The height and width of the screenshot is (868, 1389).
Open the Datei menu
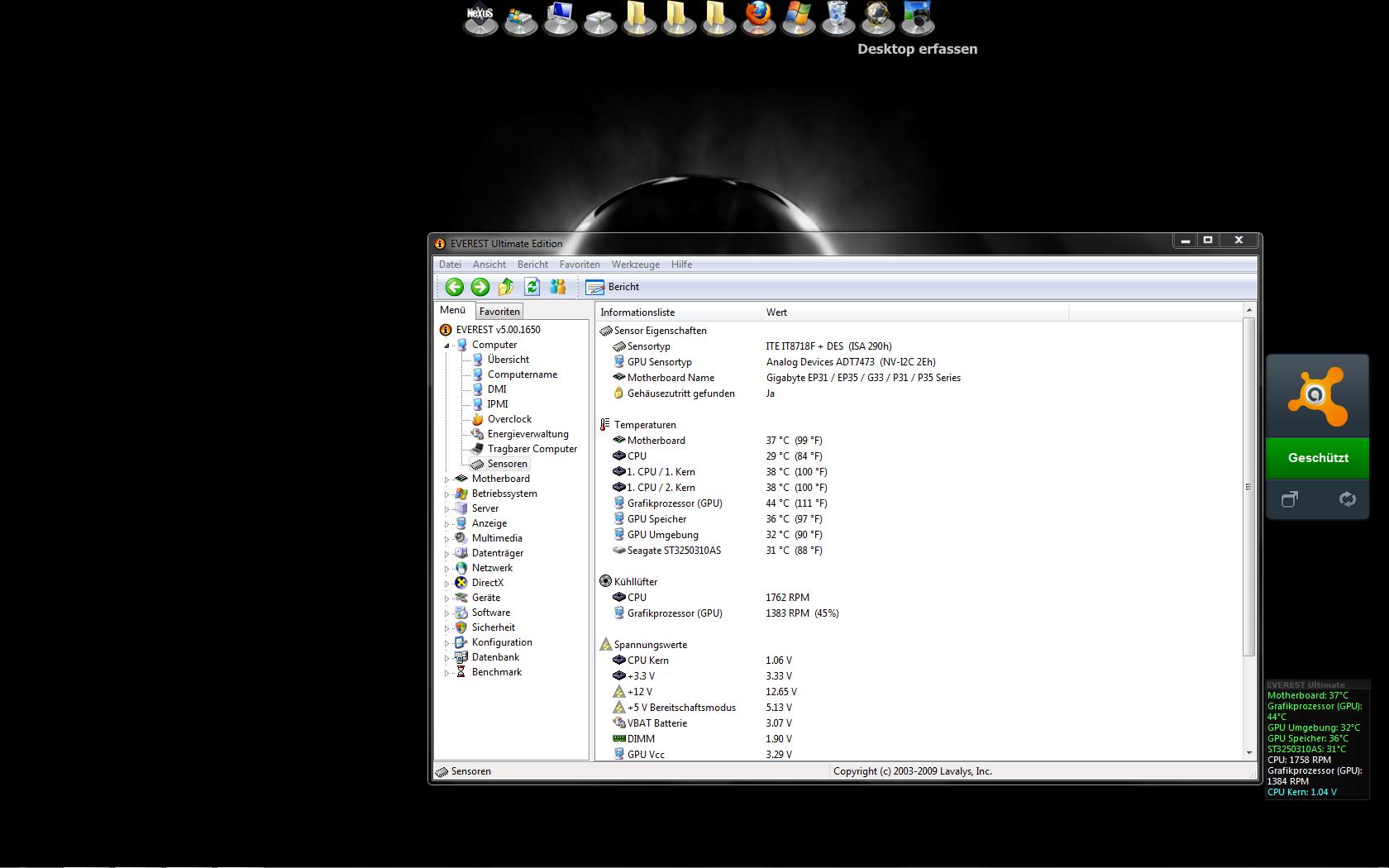(450, 265)
